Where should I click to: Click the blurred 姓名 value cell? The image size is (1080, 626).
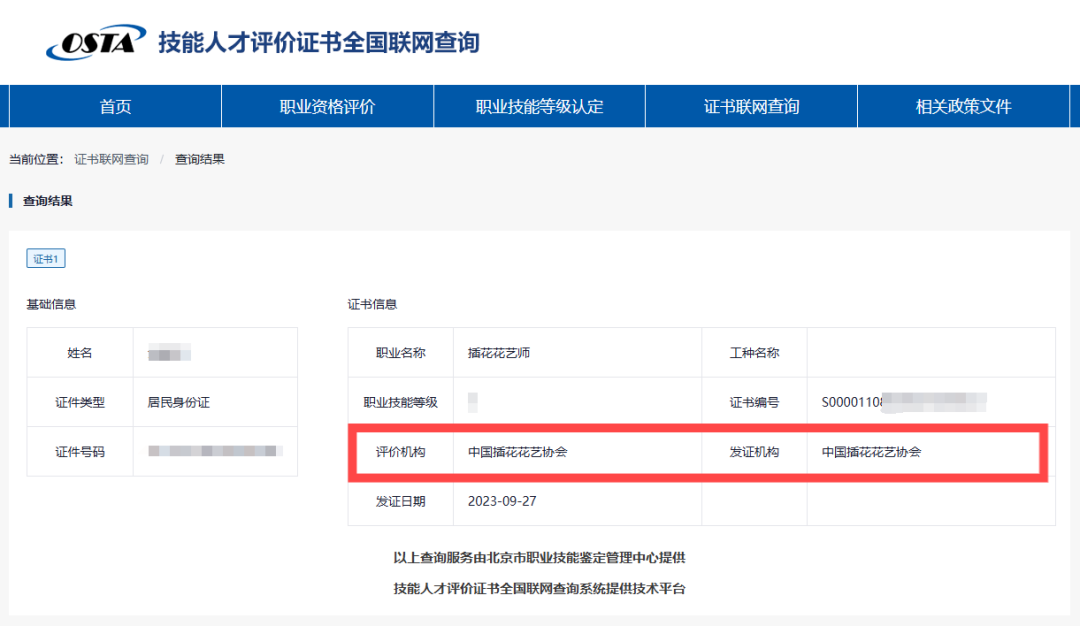click(169, 353)
